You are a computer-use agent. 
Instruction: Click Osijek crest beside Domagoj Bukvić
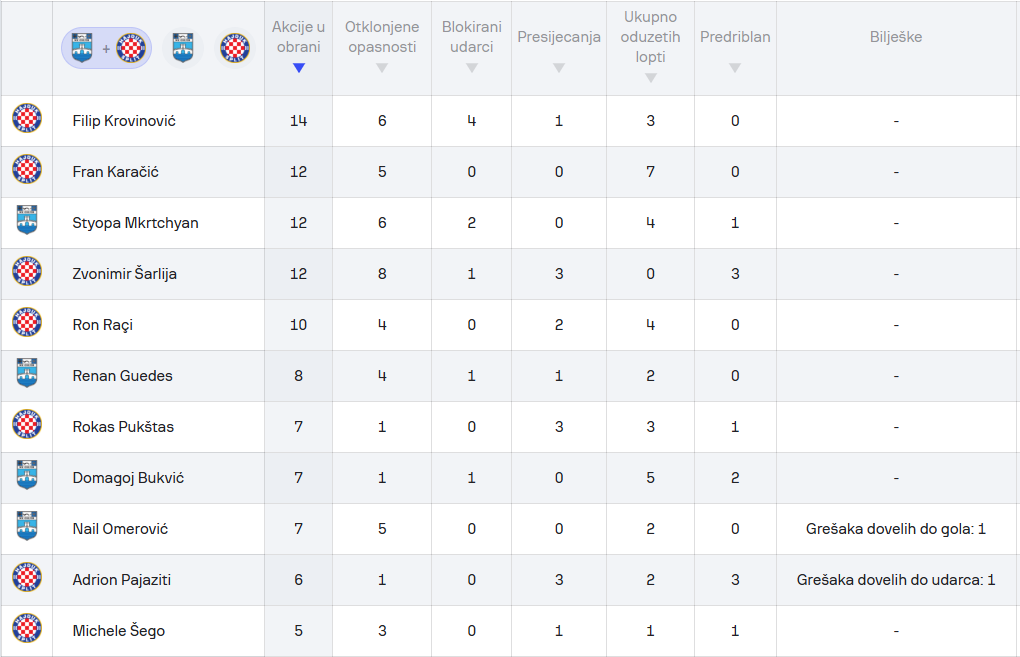coord(27,476)
